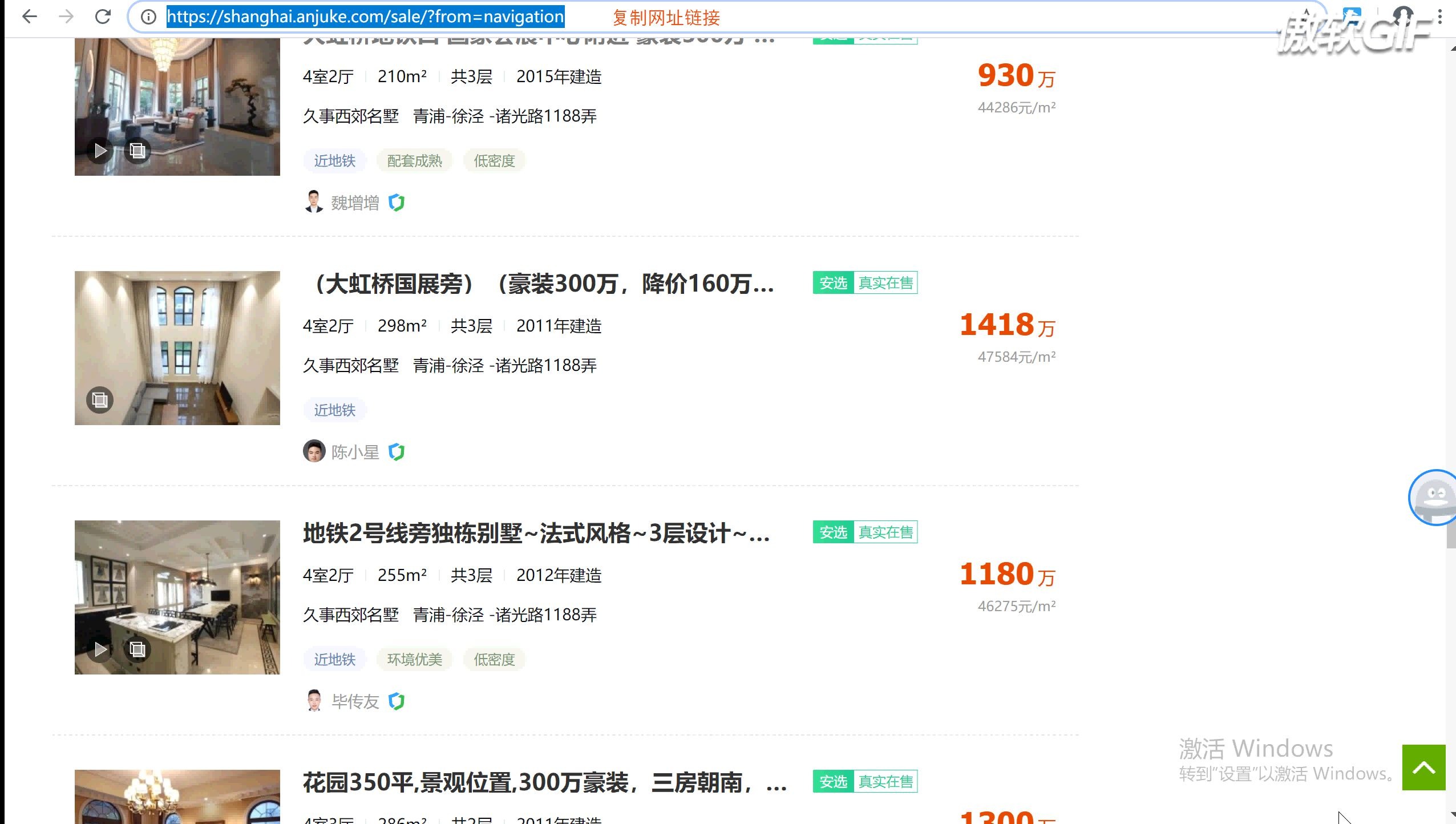Viewport: 1456px width, 824px height.
Task: Select agent 魏增增 avatar
Action: click(314, 202)
